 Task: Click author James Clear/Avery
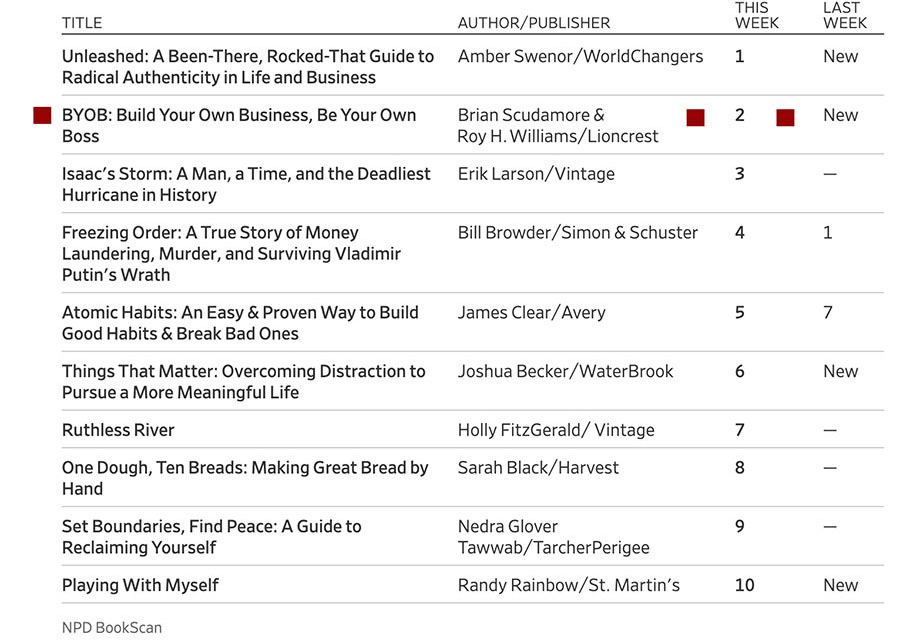click(x=531, y=312)
